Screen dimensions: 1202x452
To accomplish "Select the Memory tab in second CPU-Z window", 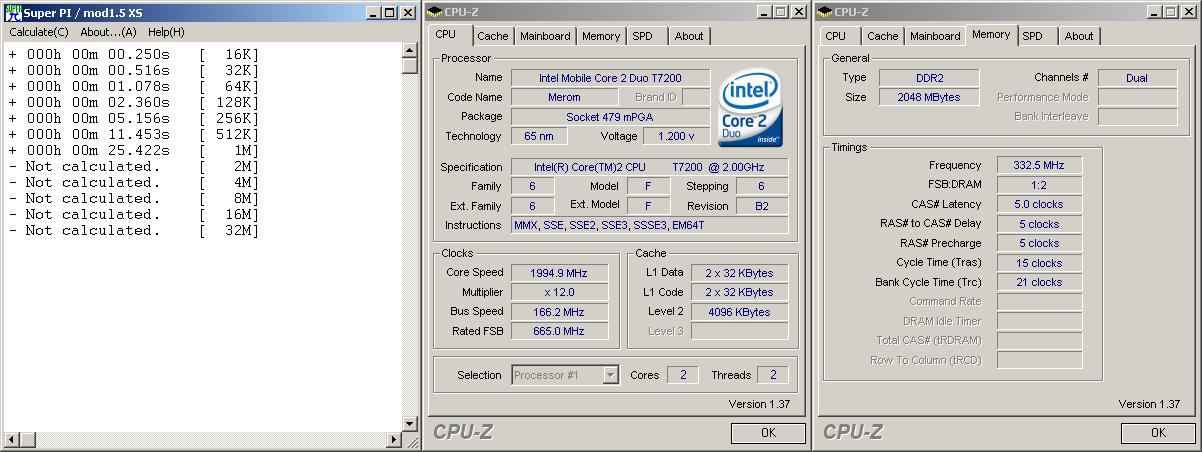I will pos(990,34).
